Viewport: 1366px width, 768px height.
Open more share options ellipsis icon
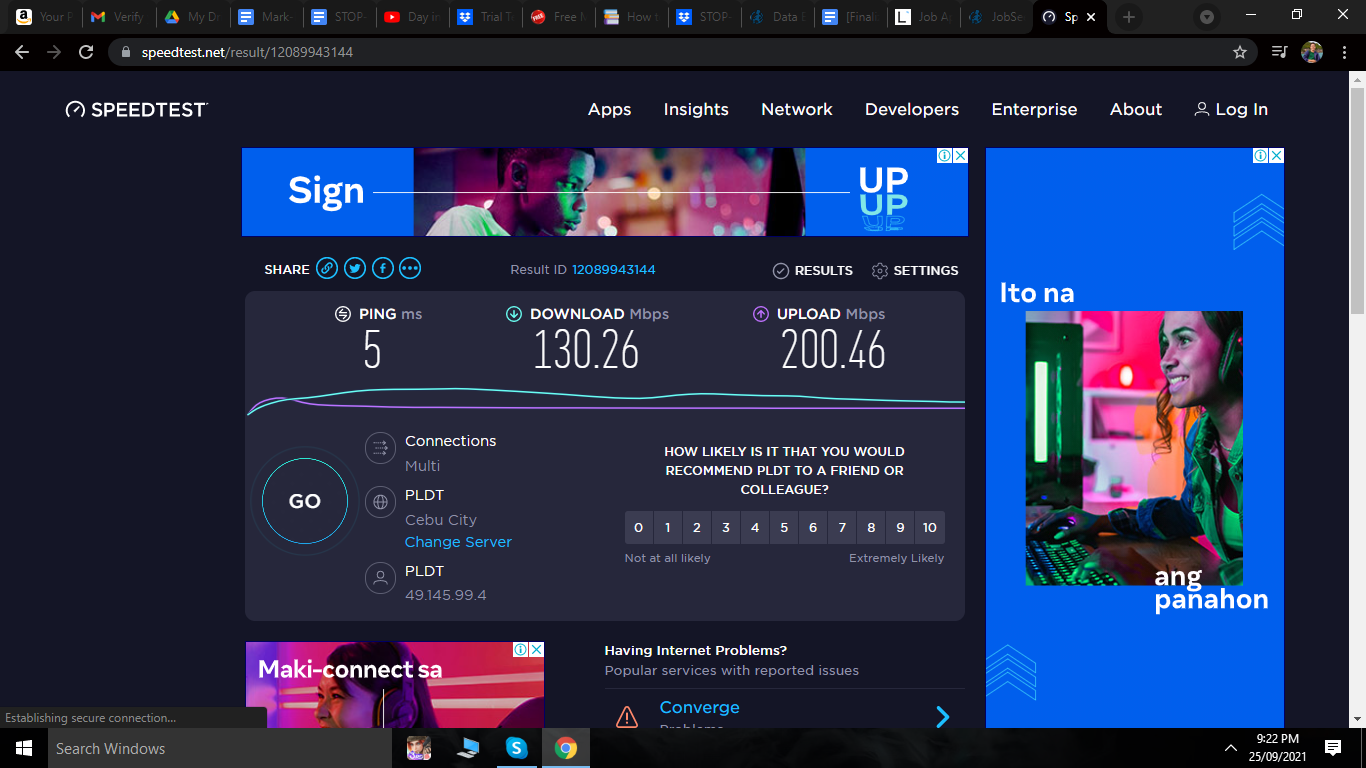pos(410,268)
